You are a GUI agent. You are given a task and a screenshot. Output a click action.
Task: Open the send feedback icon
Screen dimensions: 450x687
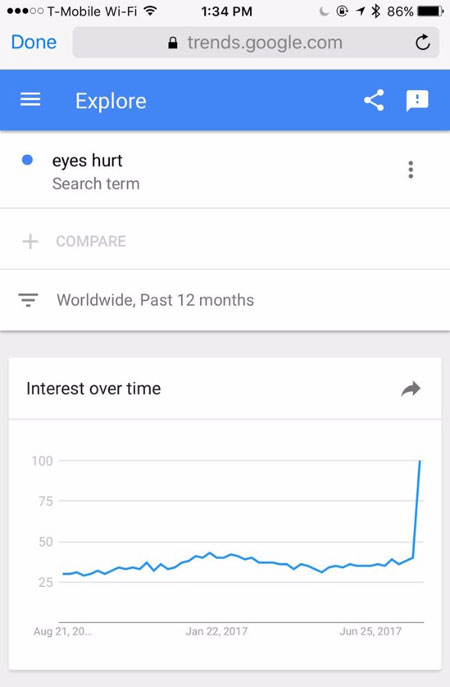[x=417, y=101]
